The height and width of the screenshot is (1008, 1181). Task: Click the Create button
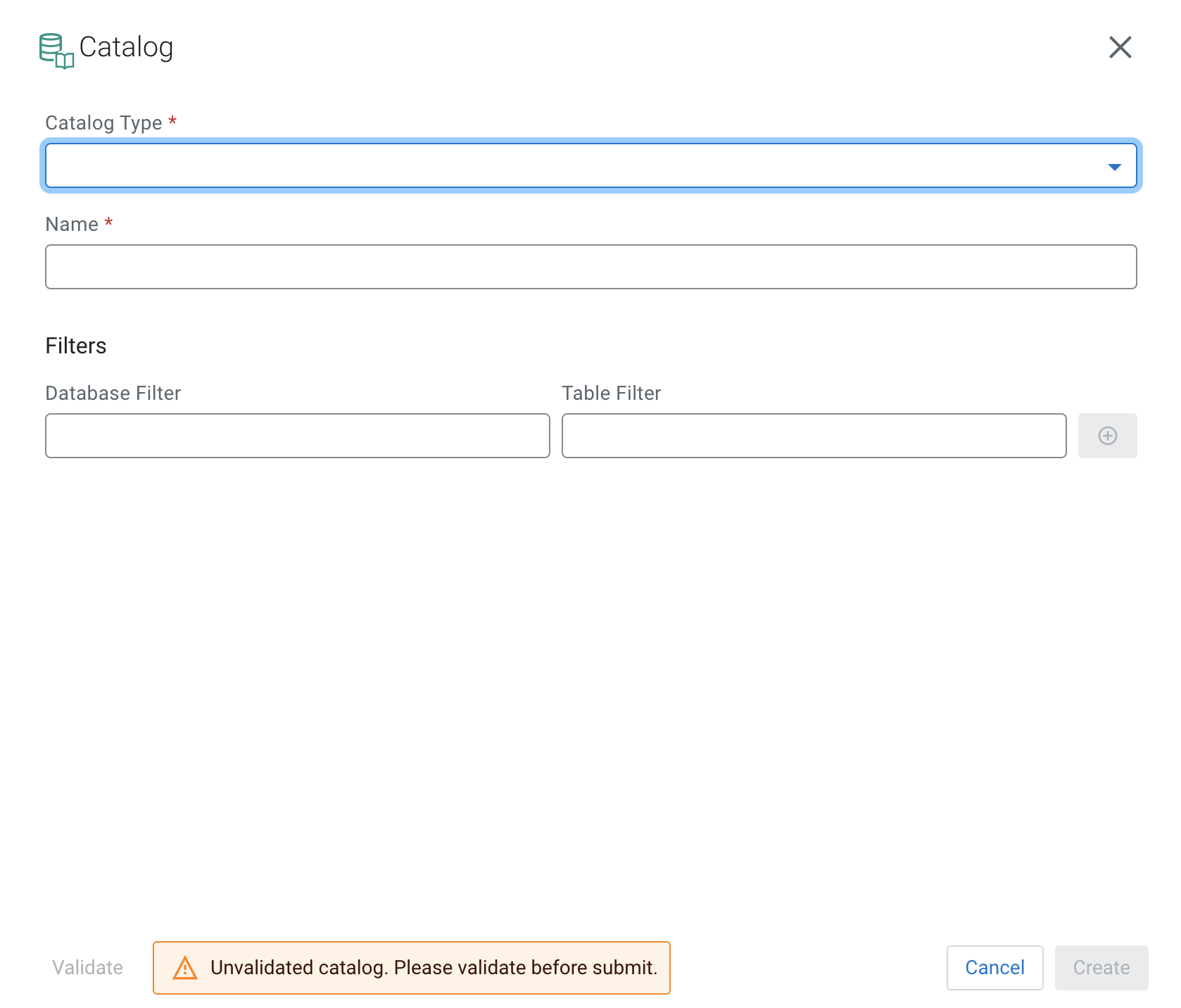pos(1101,968)
